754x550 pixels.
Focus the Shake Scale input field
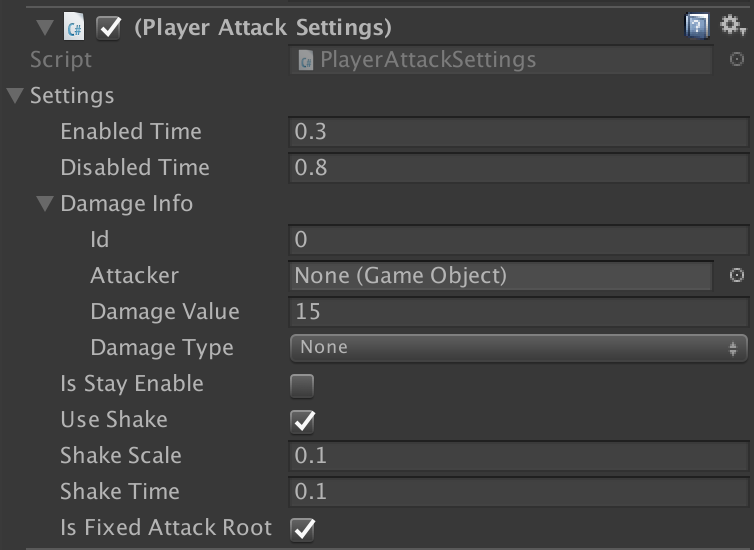point(519,455)
